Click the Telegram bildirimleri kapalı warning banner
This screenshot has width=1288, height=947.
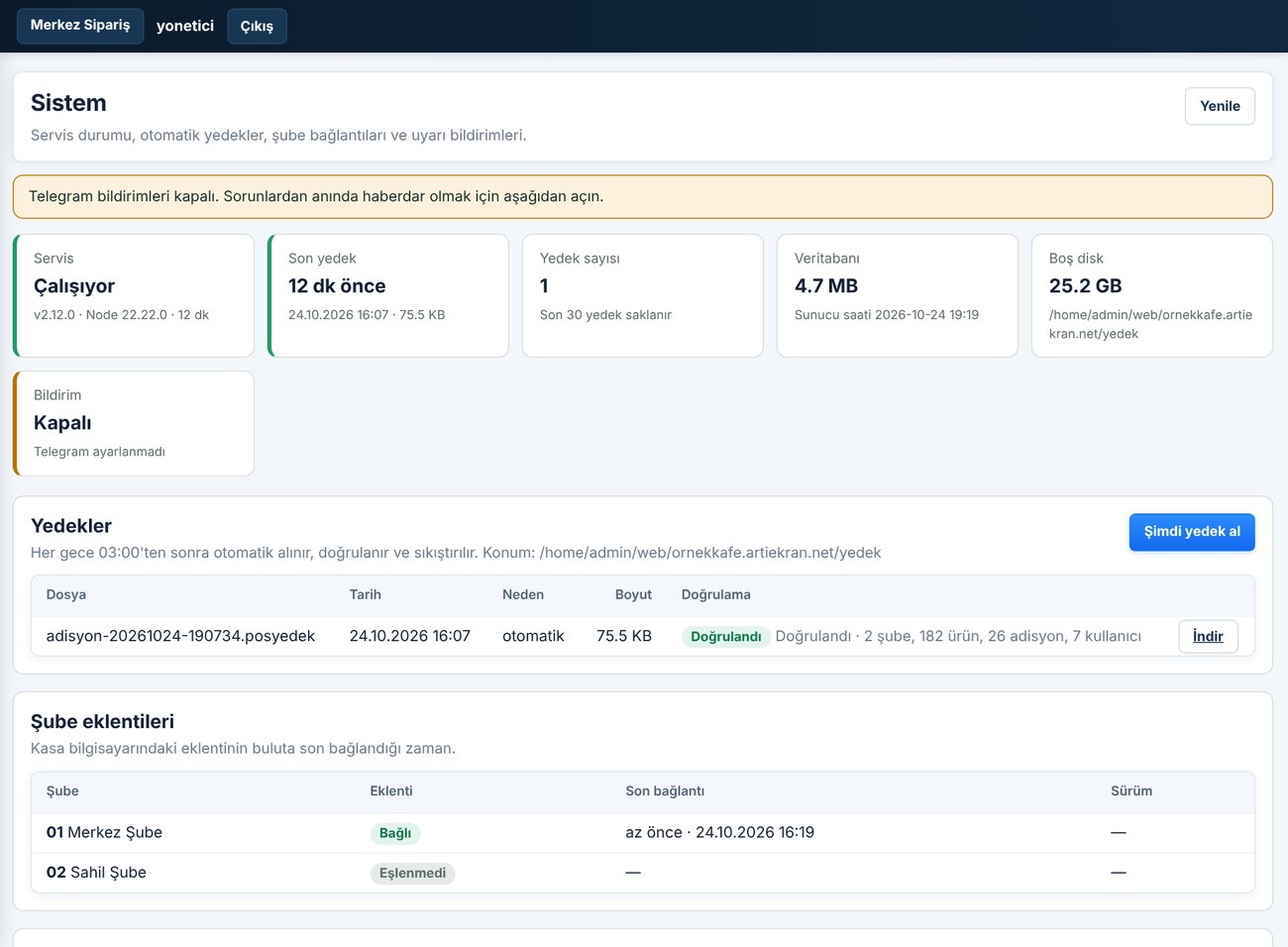tap(643, 196)
